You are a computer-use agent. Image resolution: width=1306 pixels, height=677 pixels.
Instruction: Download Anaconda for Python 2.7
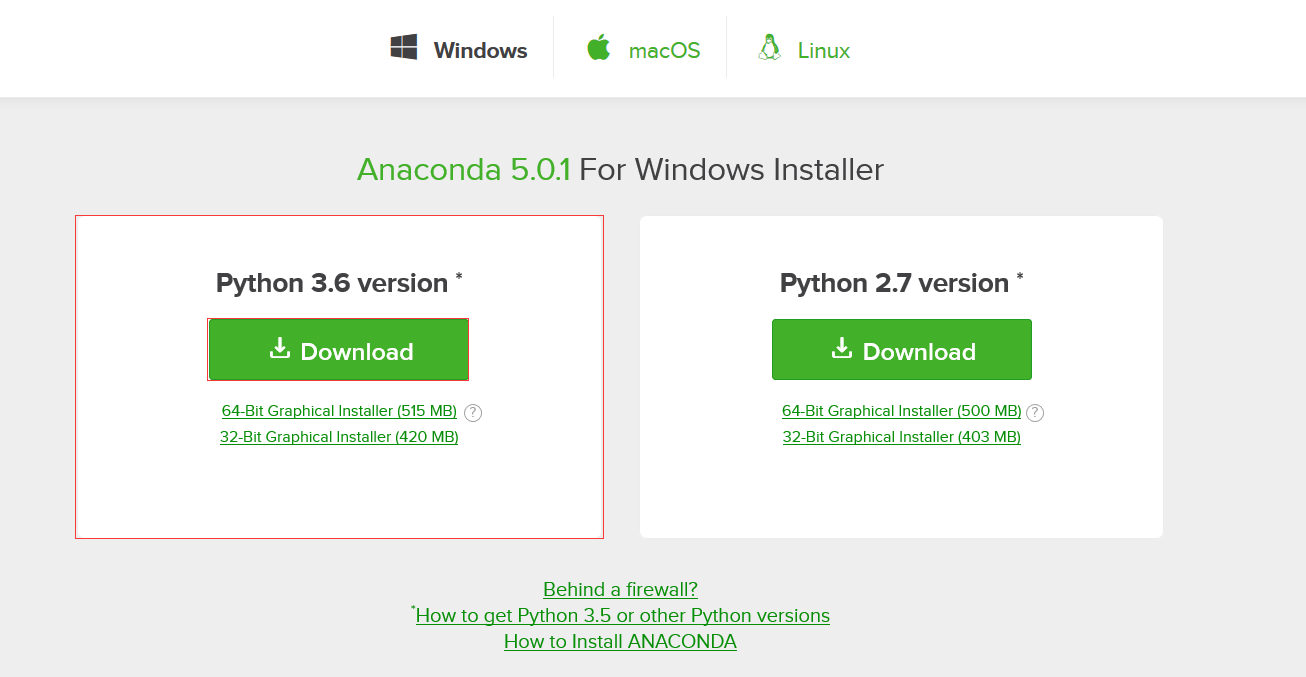tap(901, 350)
